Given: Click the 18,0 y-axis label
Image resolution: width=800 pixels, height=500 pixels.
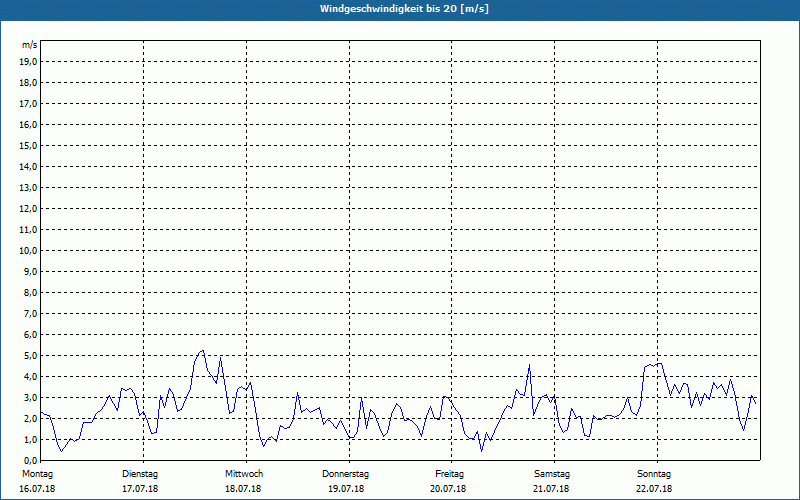Looking at the screenshot, I should click(x=29, y=83).
